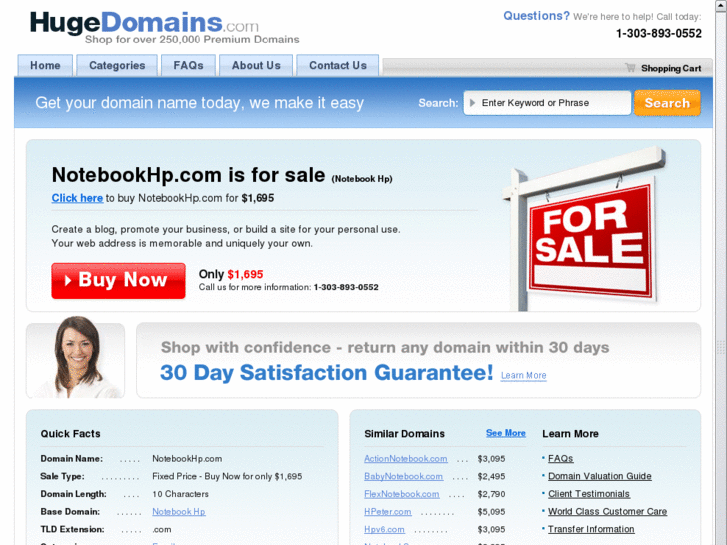
Task: Click the red Buy Now button
Action: (118, 281)
